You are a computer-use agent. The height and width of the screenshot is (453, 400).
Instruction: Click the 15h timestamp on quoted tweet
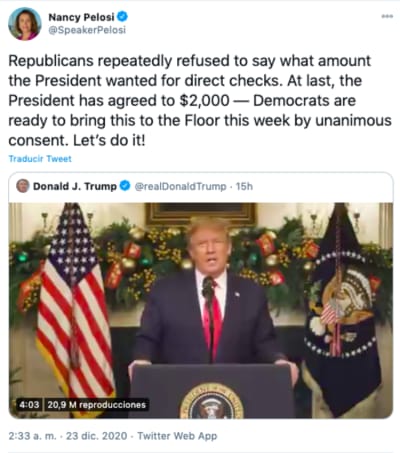tap(244, 186)
